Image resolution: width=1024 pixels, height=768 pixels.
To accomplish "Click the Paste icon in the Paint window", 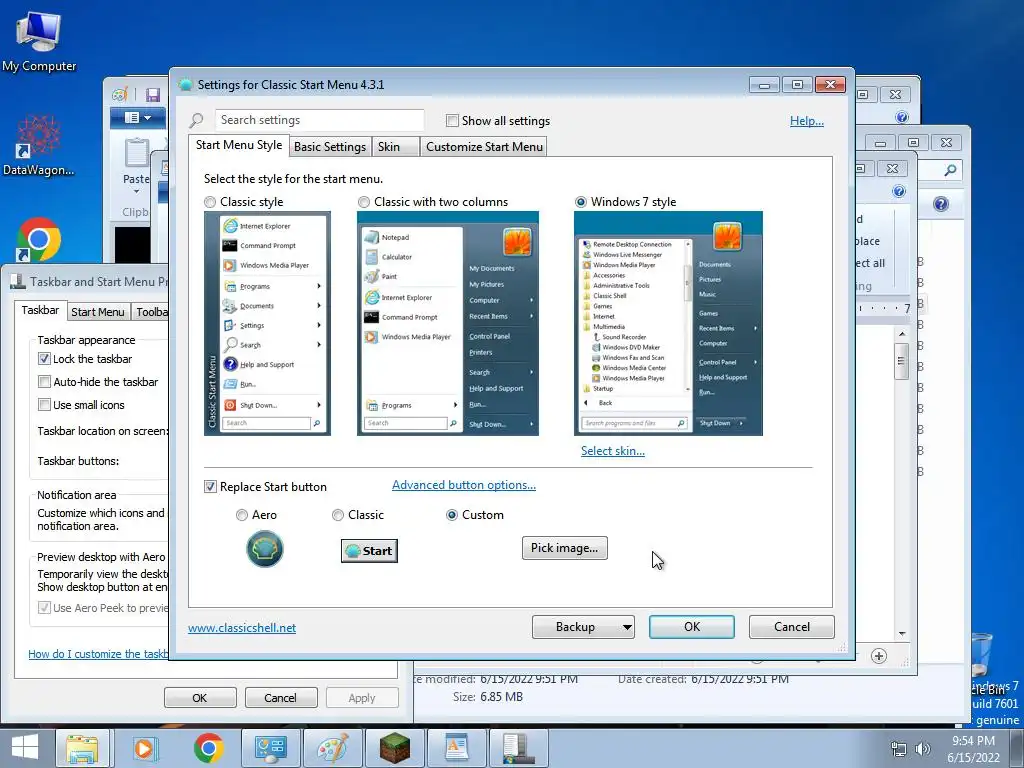I will (x=136, y=154).
